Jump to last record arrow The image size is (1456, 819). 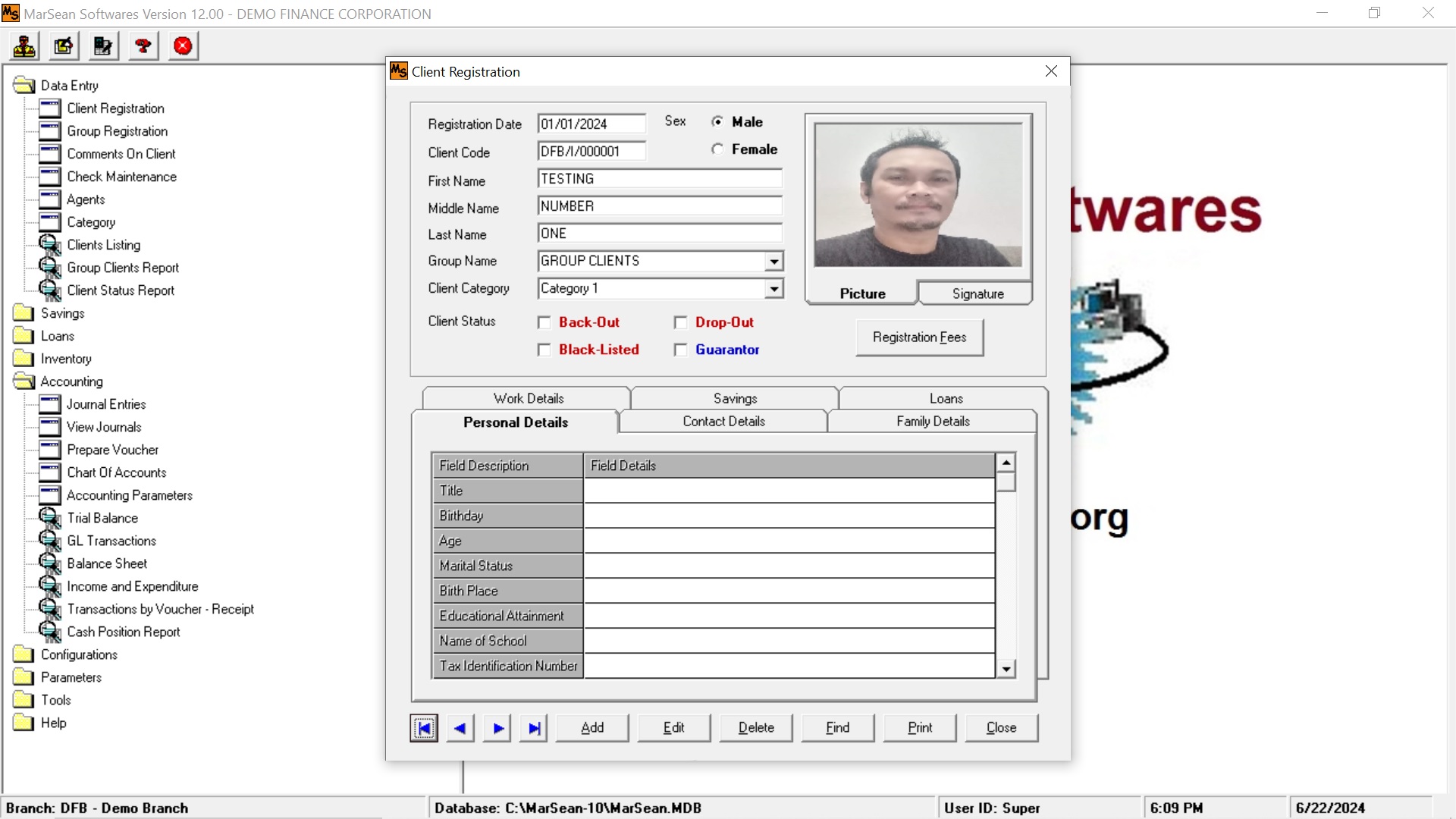[534, 728]
